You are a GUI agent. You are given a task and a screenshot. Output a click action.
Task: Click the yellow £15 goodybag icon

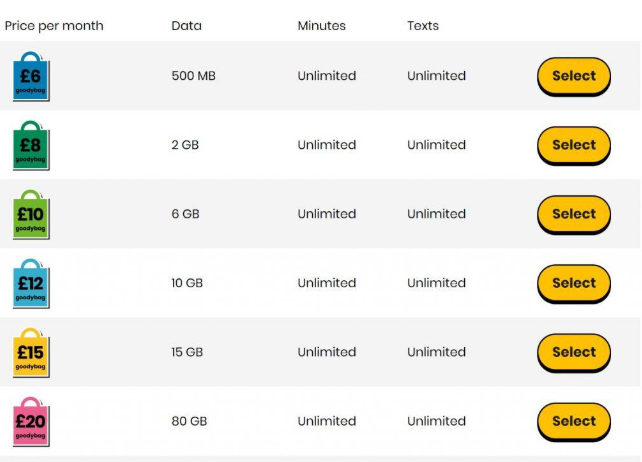pos(31,353)
